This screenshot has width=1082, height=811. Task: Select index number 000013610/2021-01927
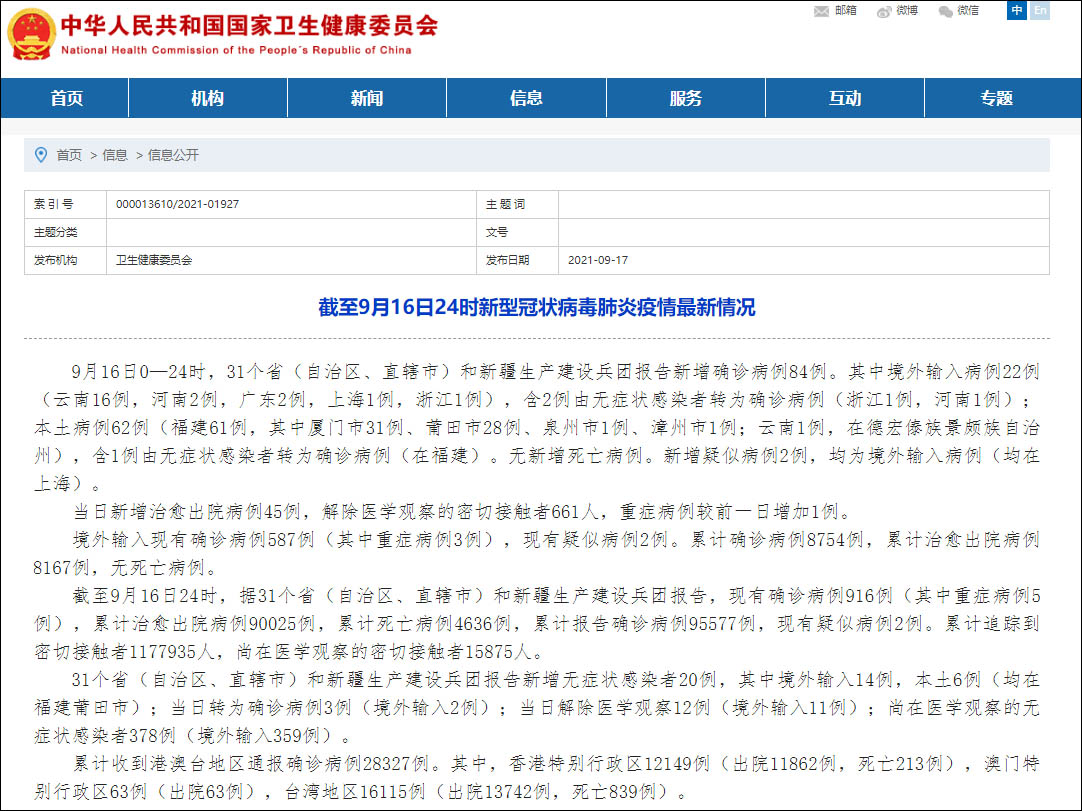point(177,204)
